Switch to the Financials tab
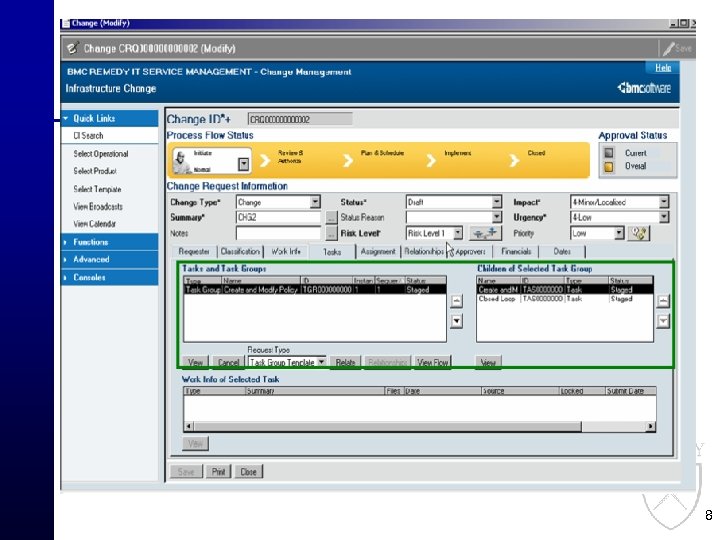This screenshot has height=540, width=720. pos(516,252)
